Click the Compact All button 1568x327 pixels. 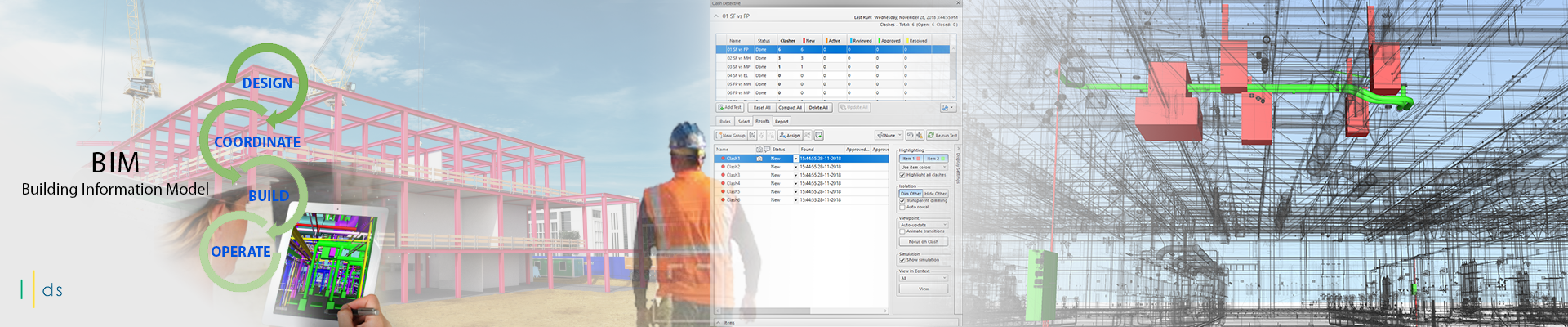[790, 107]
